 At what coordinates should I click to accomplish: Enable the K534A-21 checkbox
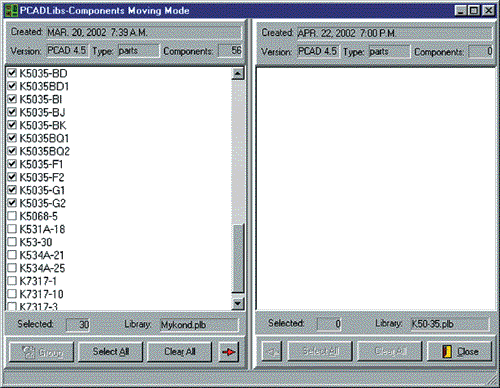(x=12, y=255)
